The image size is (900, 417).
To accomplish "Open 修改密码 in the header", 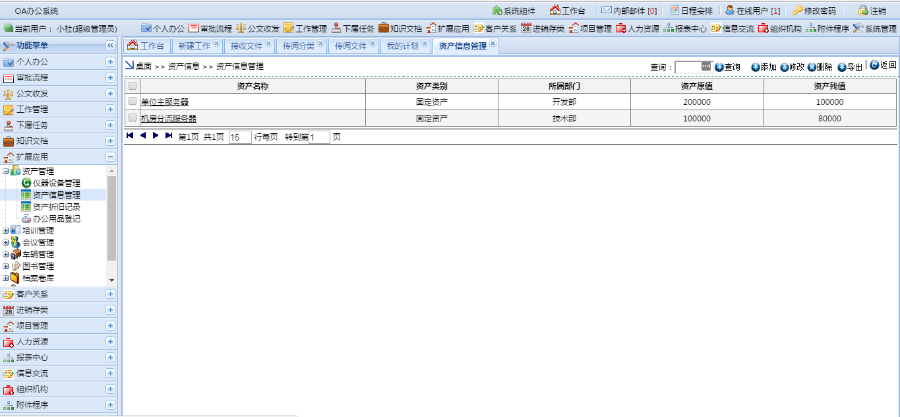I will click(814, 11).
